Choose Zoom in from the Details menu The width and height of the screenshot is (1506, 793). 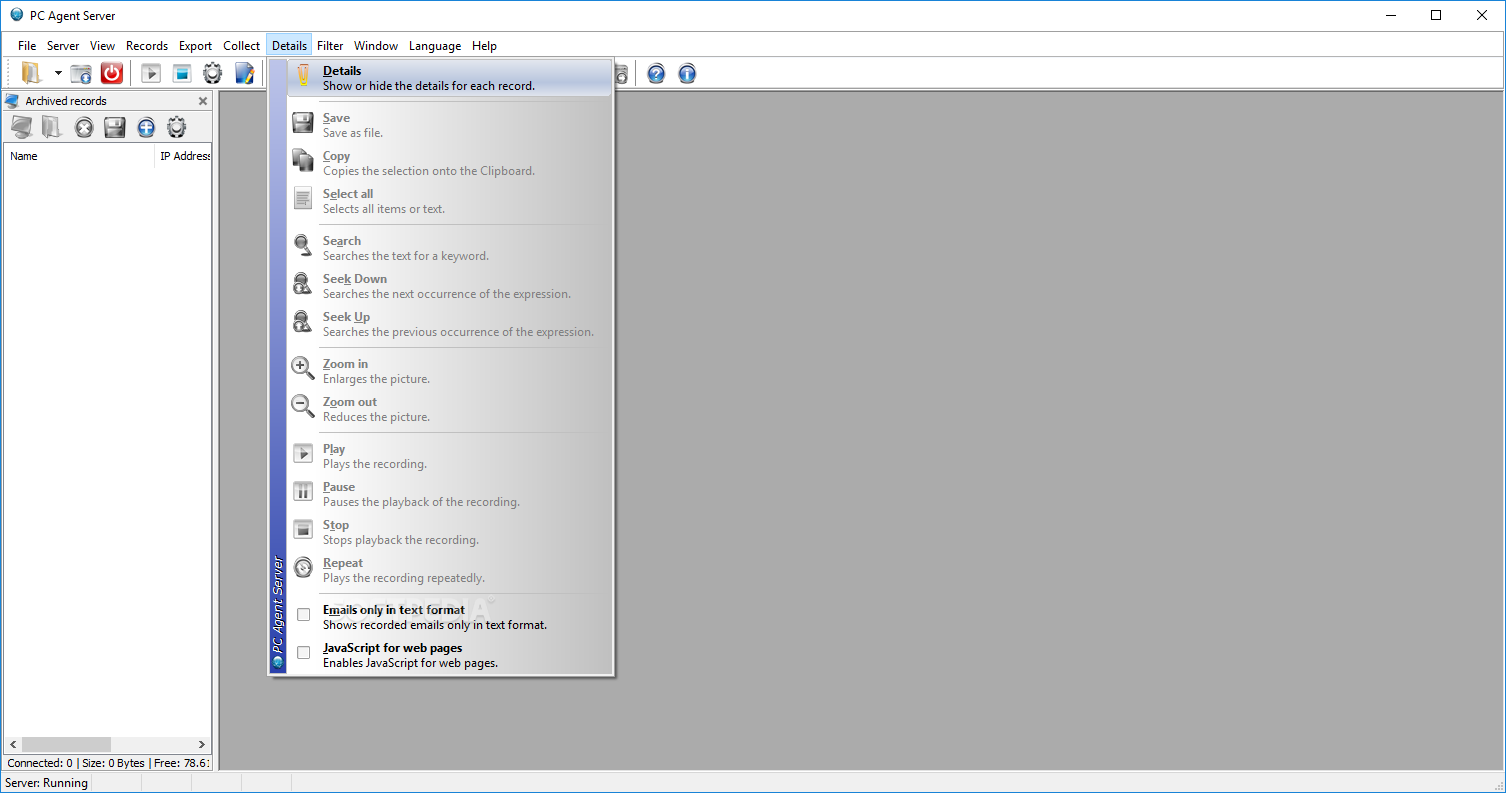pos(449,371)
